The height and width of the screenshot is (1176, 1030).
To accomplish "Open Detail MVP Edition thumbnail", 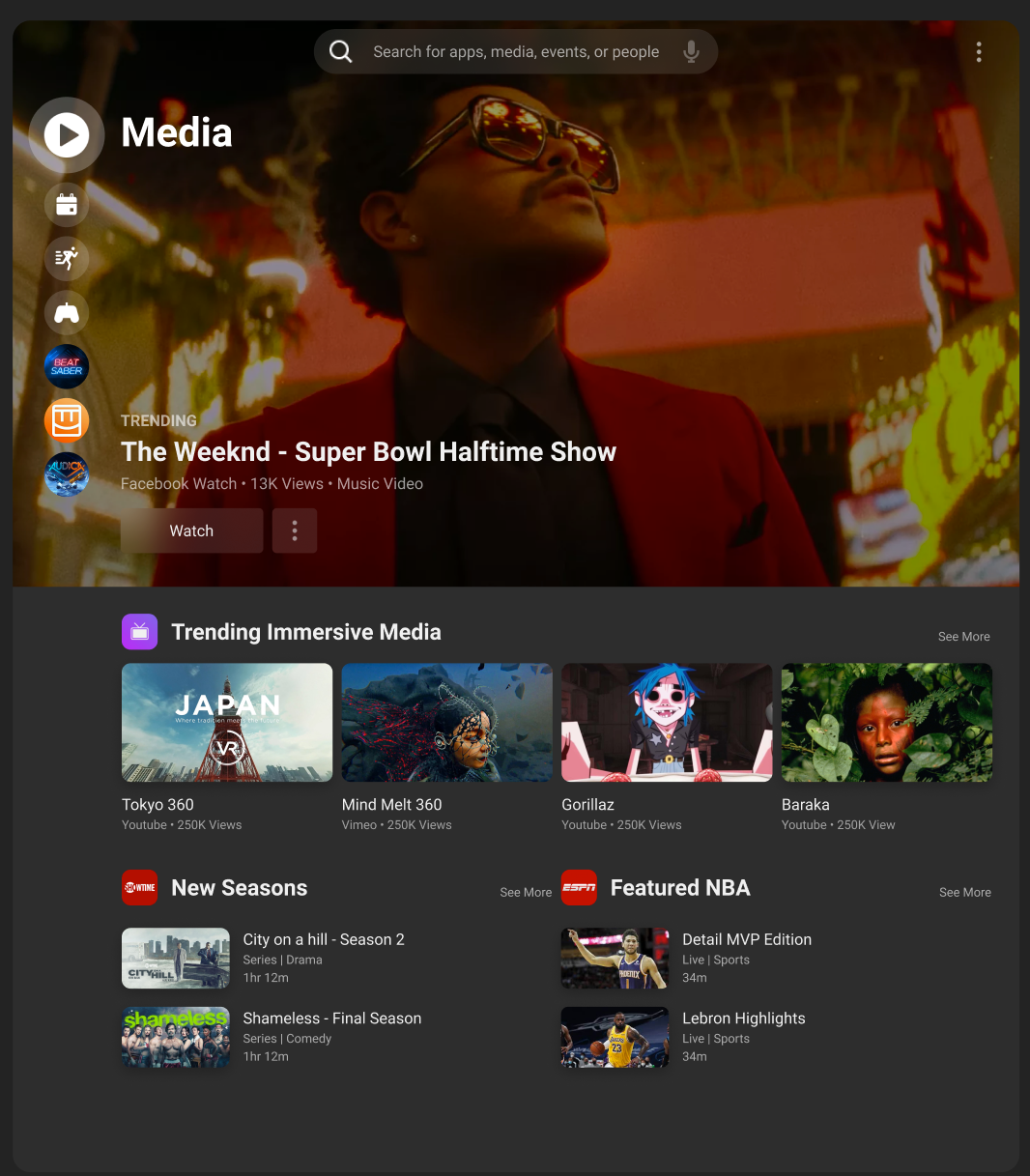I will (615, 959).
